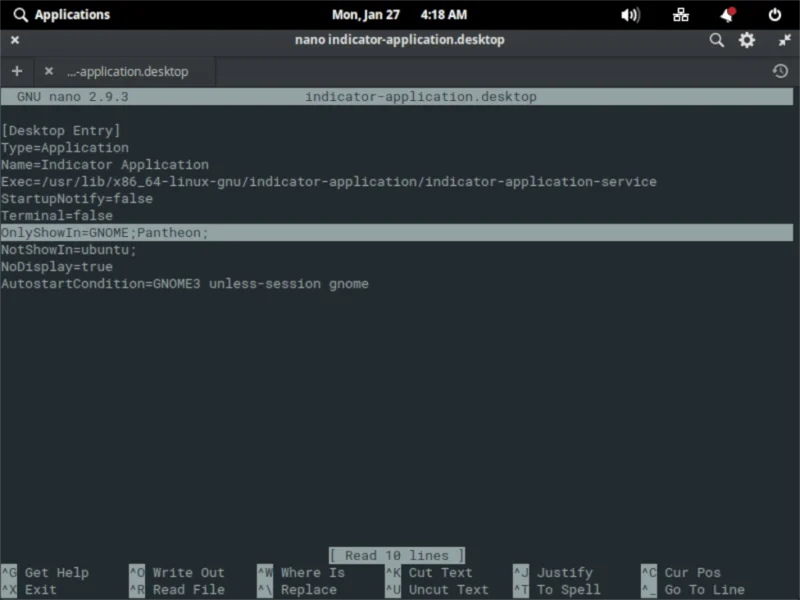800x600 pixels.
Task: Click the [Desktop Entry] line
Action: click(x=61, y=131)
